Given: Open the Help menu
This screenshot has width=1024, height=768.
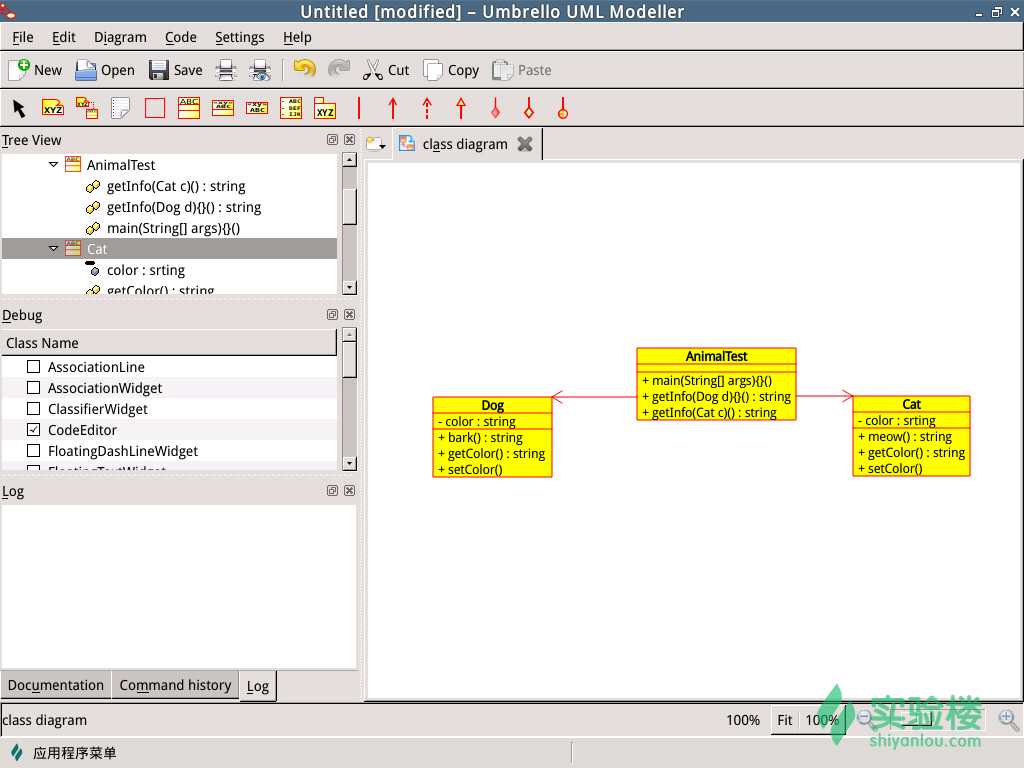Looking at the screenshot, I should pos(297,37).
